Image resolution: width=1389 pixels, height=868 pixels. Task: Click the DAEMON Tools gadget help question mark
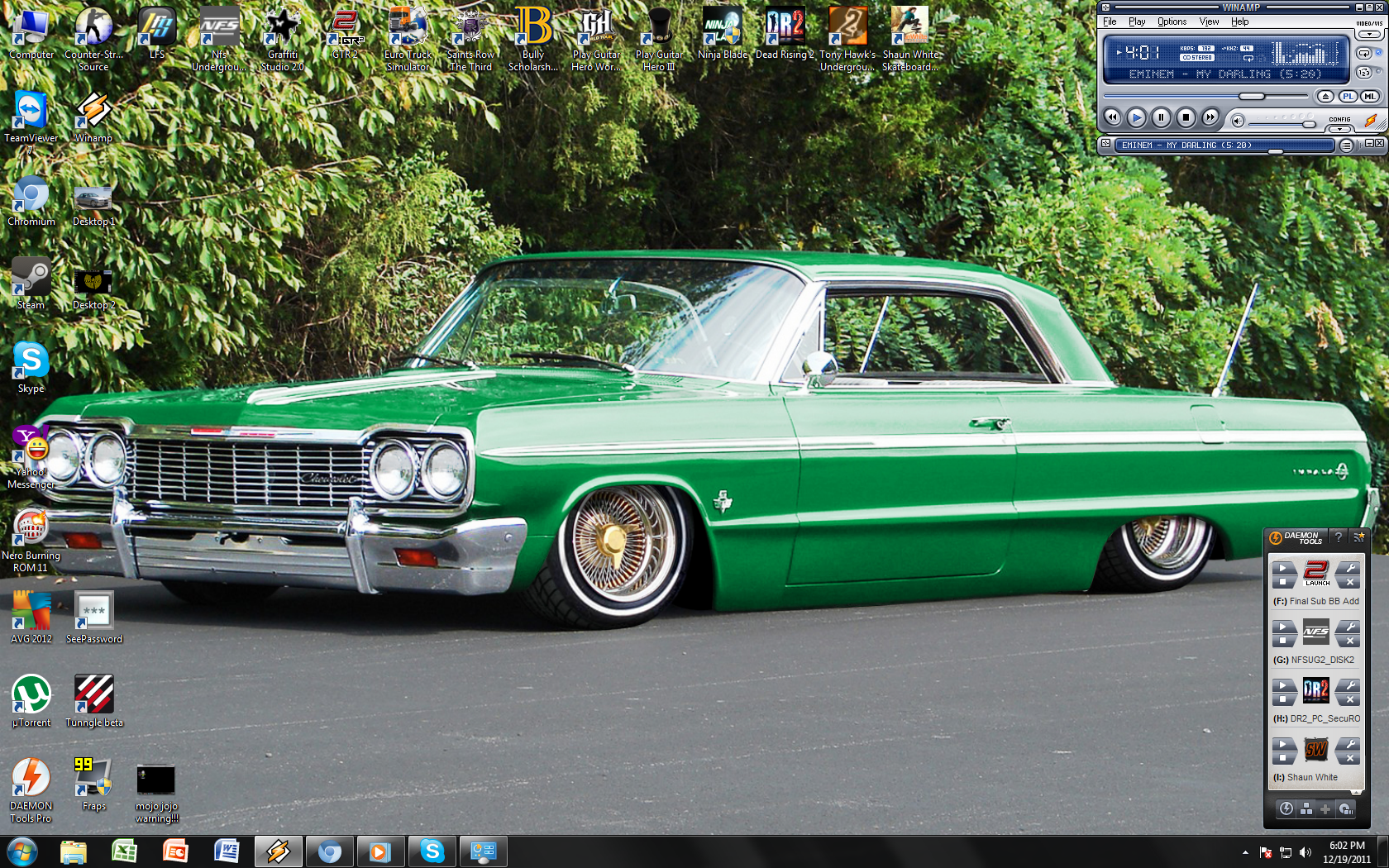pos(1338,537)
